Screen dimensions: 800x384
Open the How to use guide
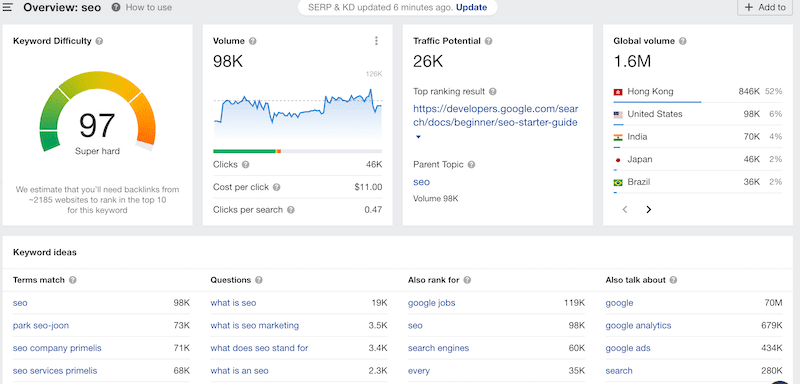[x=148, y=7]
